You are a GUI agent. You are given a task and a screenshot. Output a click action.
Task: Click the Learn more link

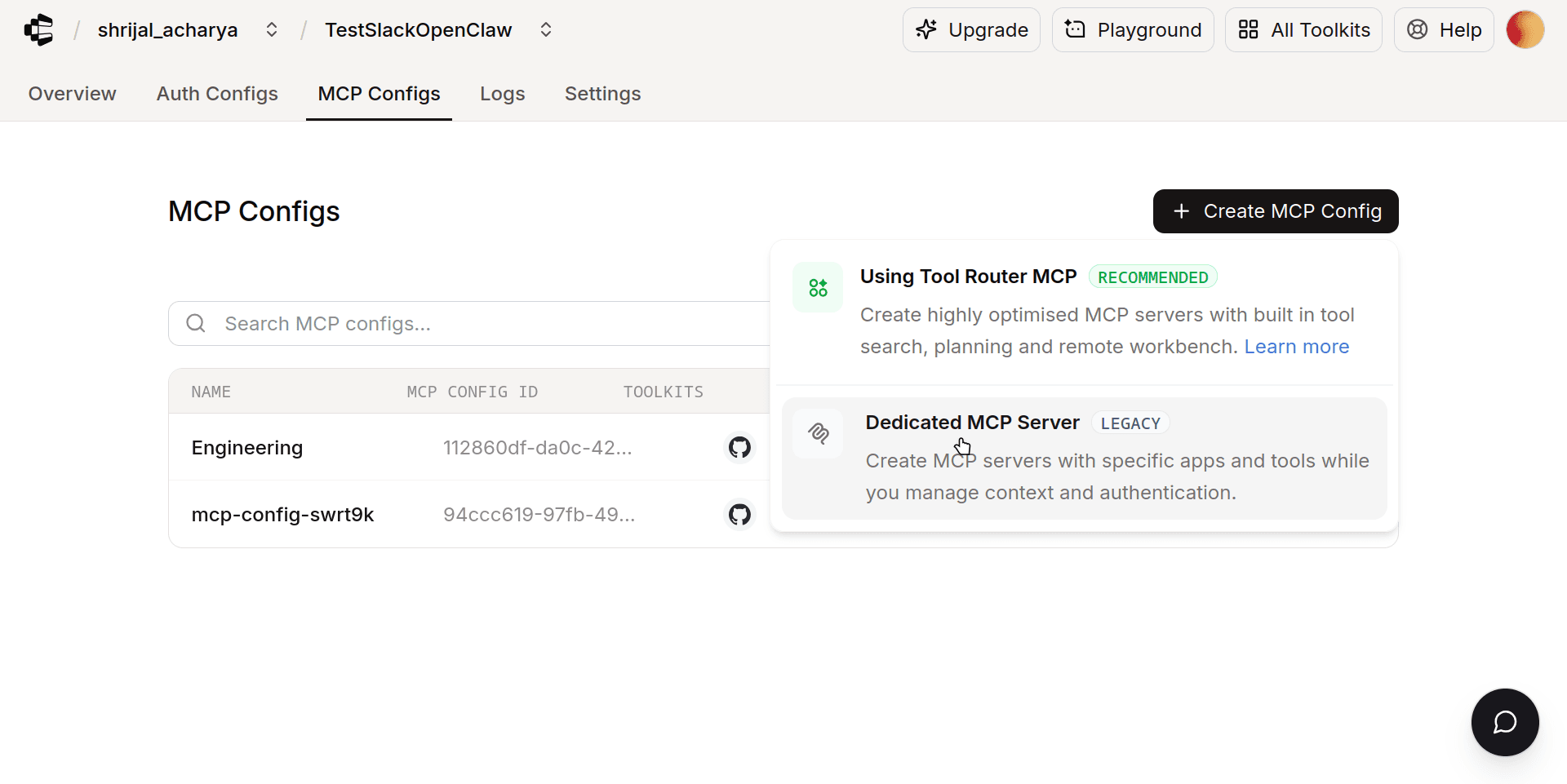pyautogui.click(x=1296, y=347)
